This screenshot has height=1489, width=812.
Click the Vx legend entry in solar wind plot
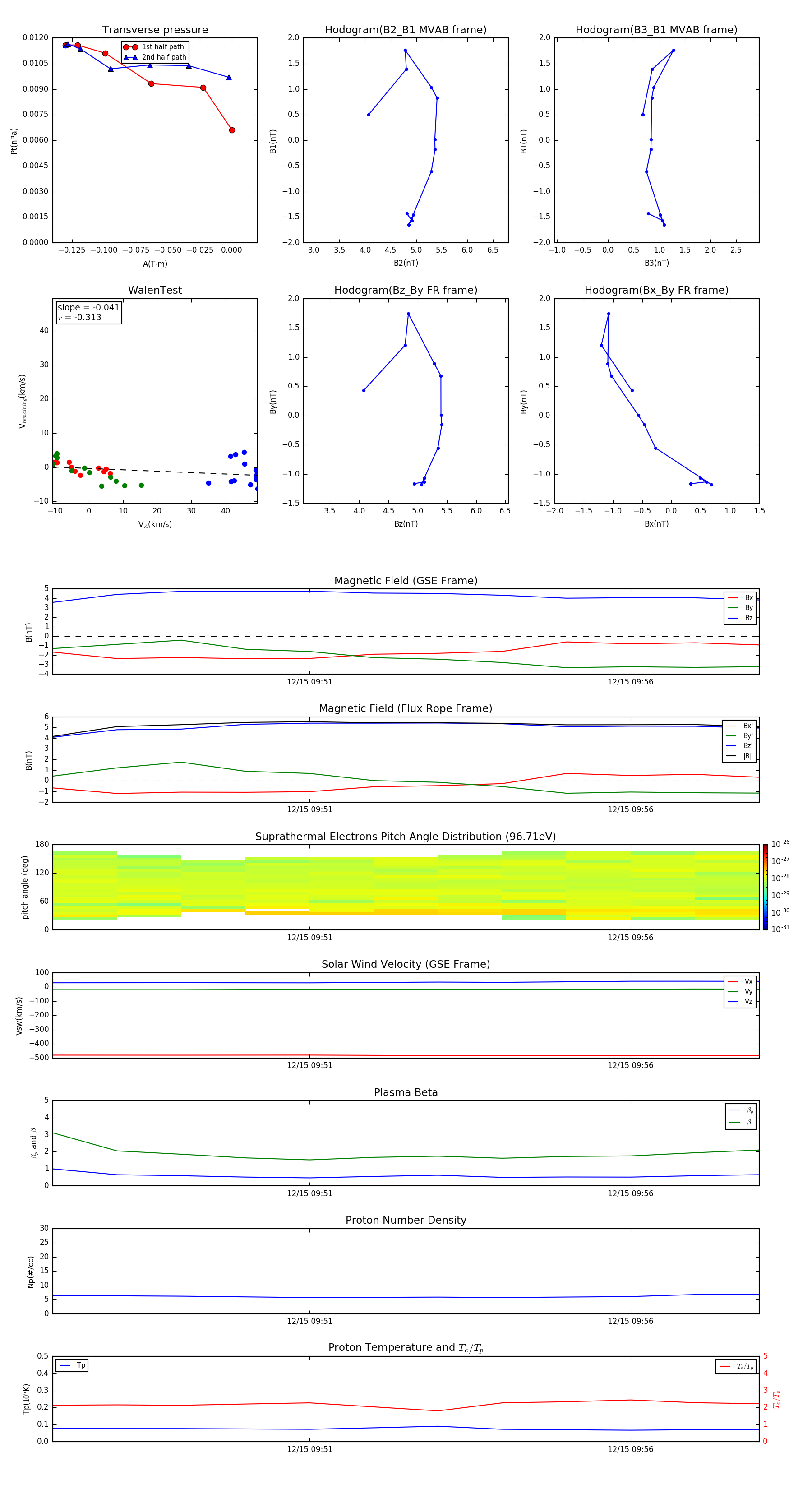click(740, 981)
